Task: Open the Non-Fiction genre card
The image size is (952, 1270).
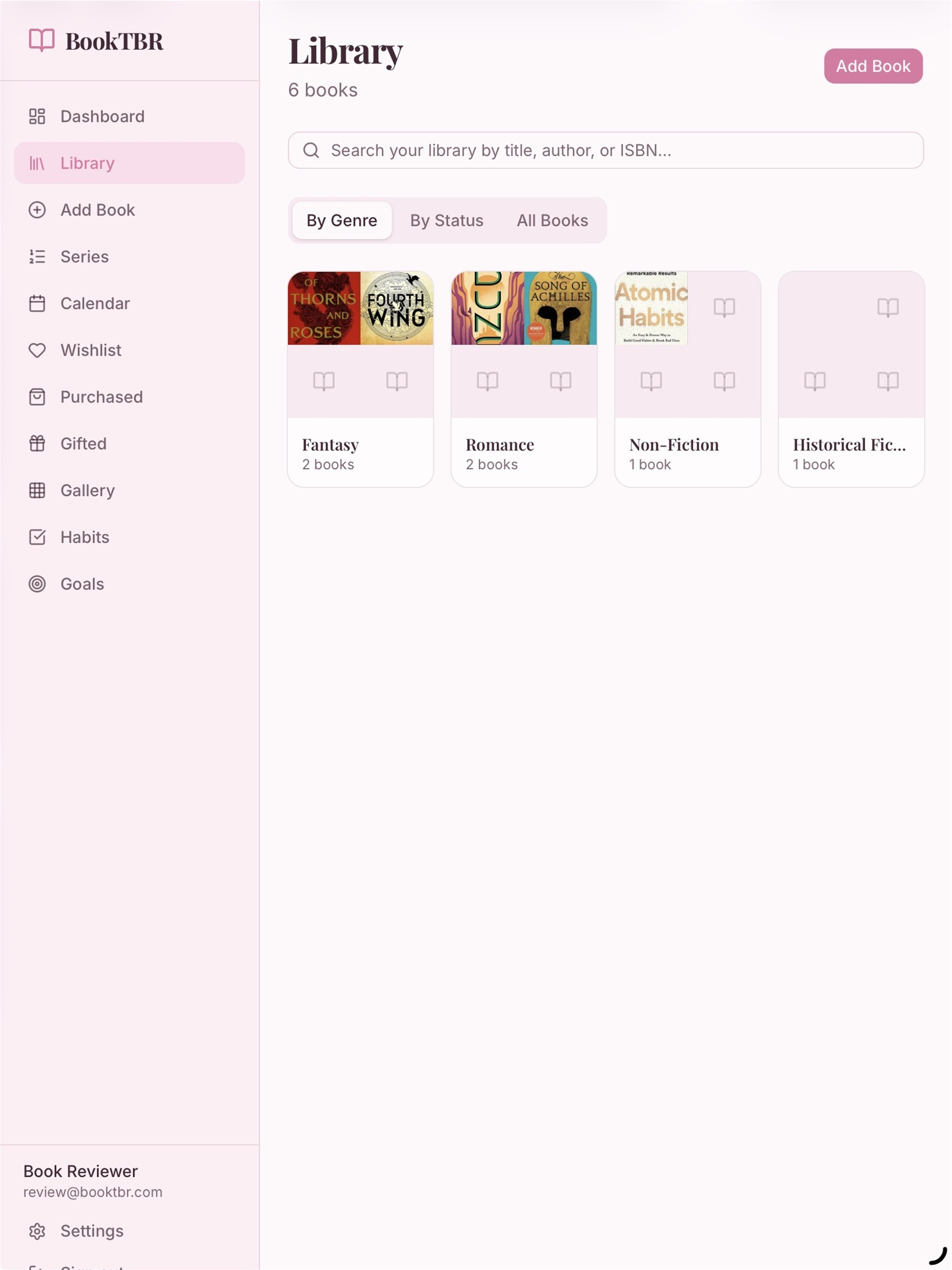Action: (x=687, y=379)
